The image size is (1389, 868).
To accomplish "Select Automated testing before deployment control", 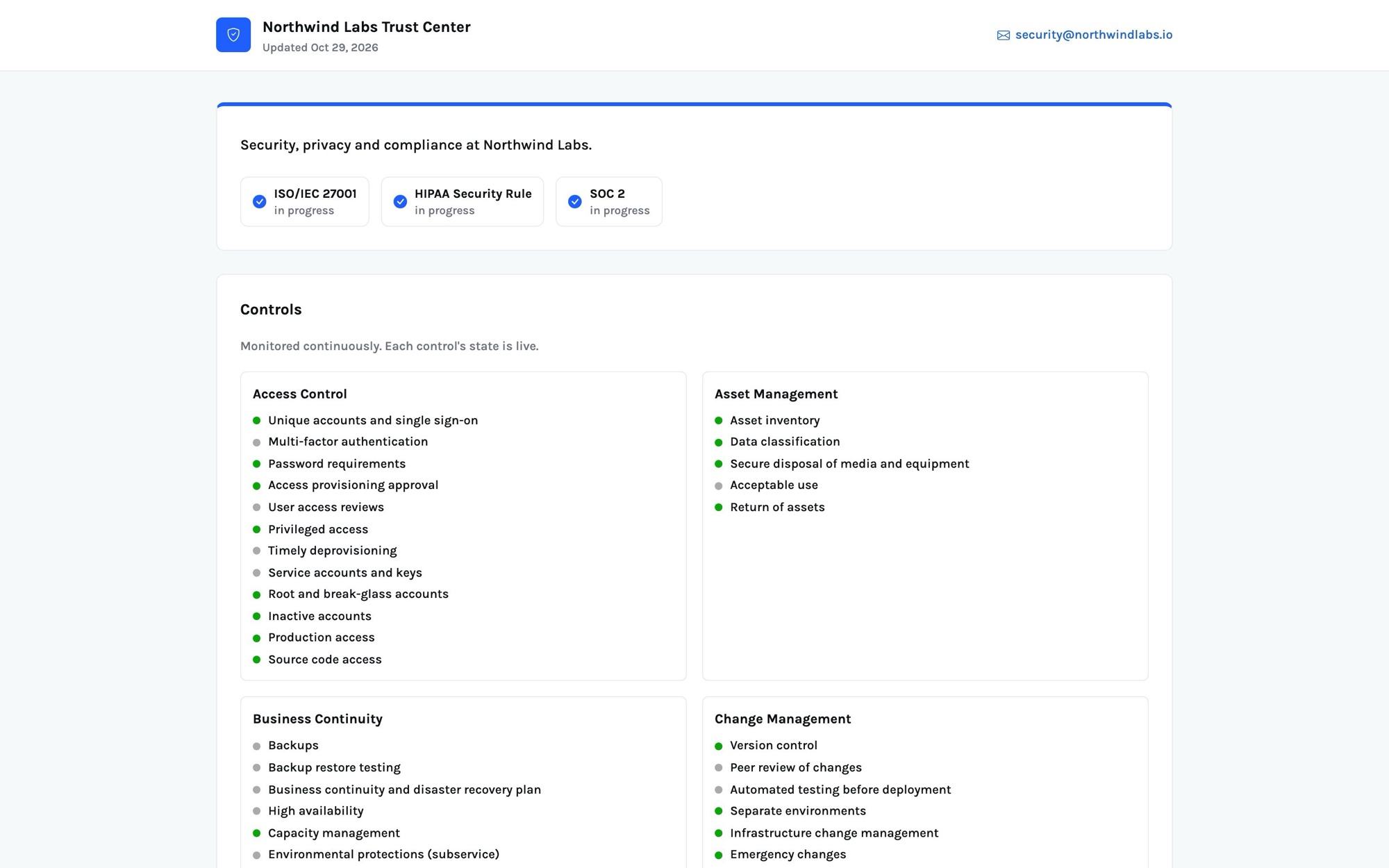I will [840, 790].
